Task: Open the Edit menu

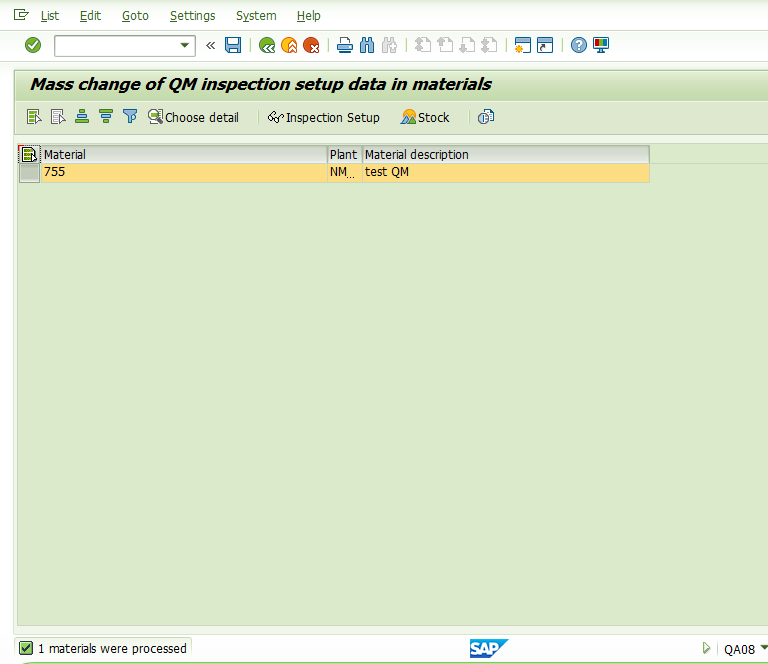Action: click(x=90, y=16)
